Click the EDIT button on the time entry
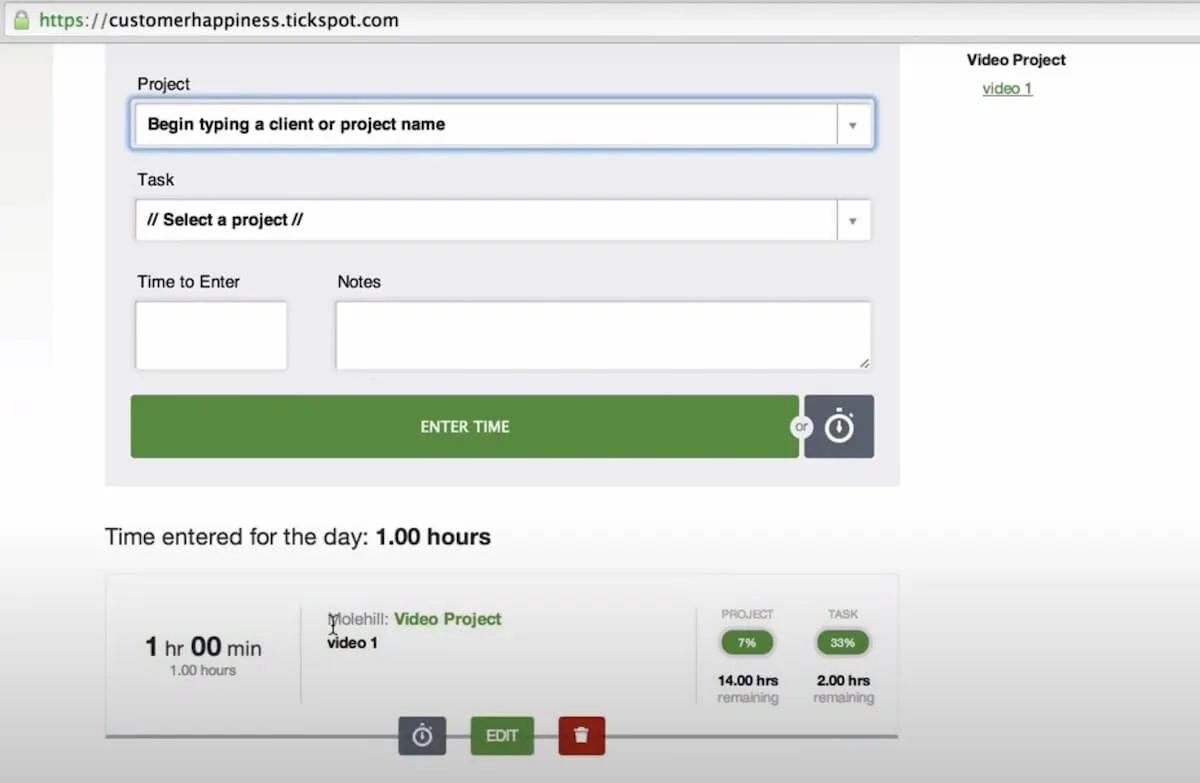 point(502,736)
